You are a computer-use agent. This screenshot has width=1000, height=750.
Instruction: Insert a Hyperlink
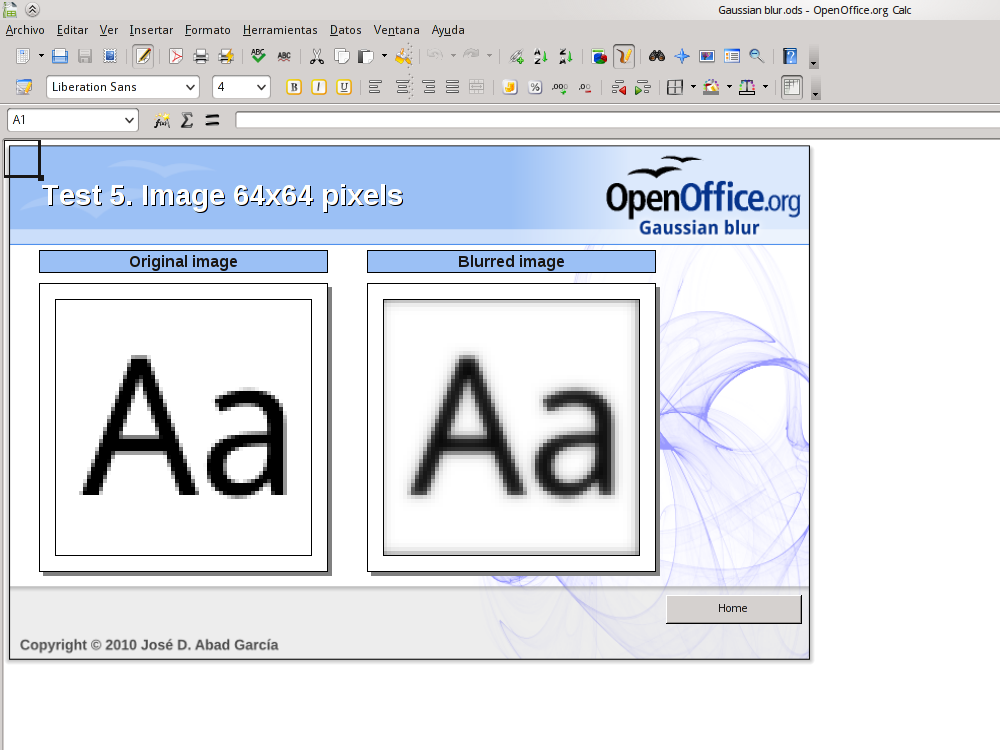coord(517,56)
